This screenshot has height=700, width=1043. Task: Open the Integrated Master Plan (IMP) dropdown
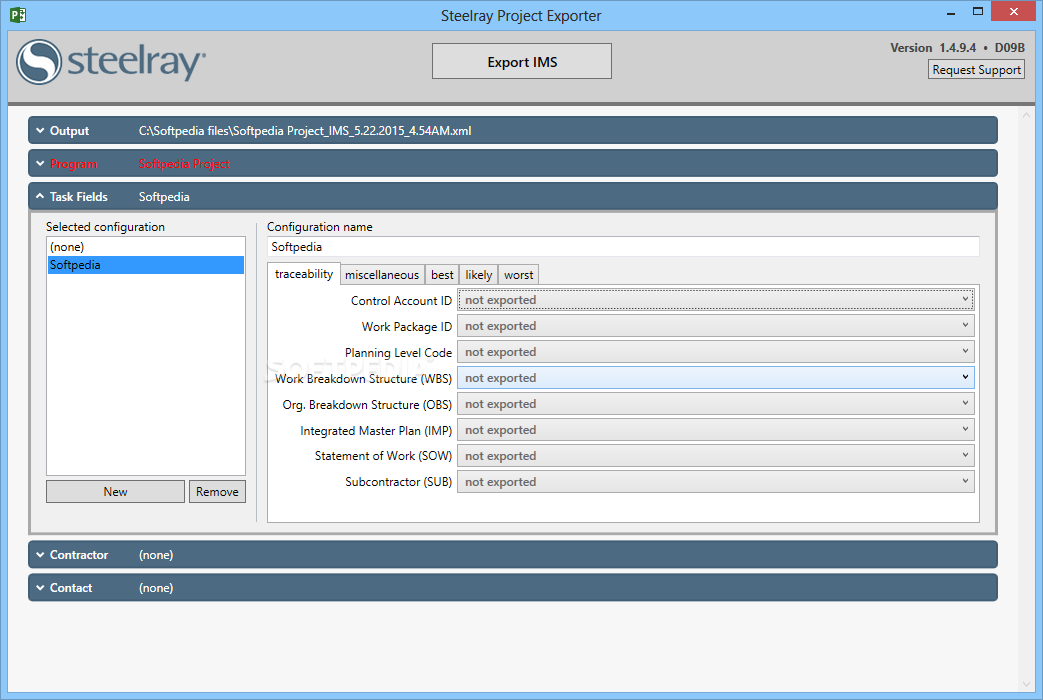click(x=716, y=430)
